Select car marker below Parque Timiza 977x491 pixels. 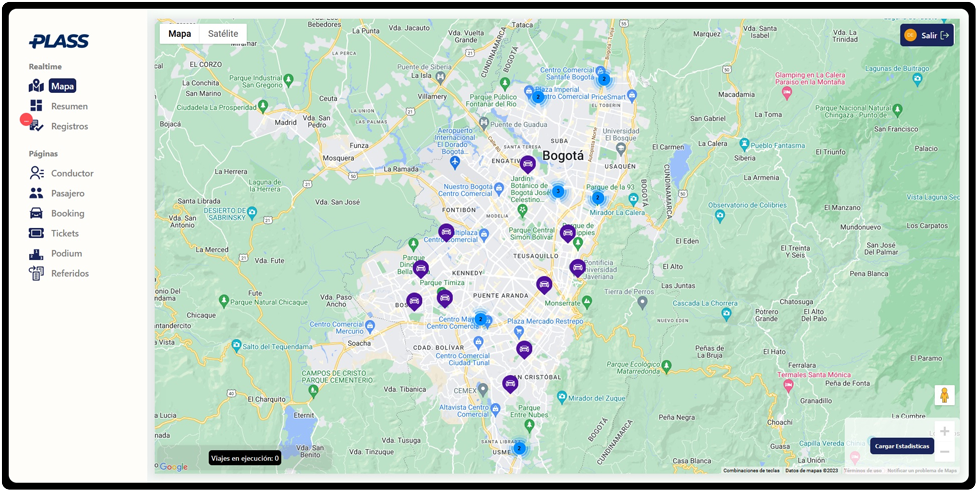tap(445, 298)
